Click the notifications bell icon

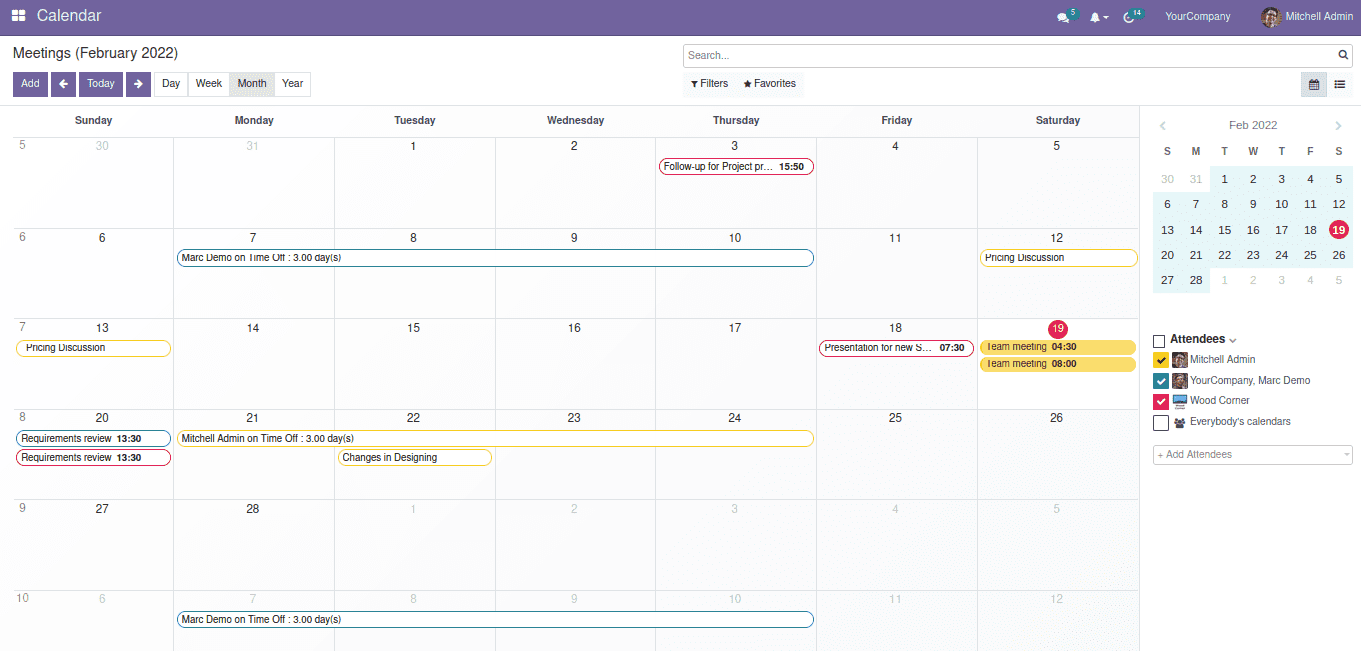[1096, 18]
